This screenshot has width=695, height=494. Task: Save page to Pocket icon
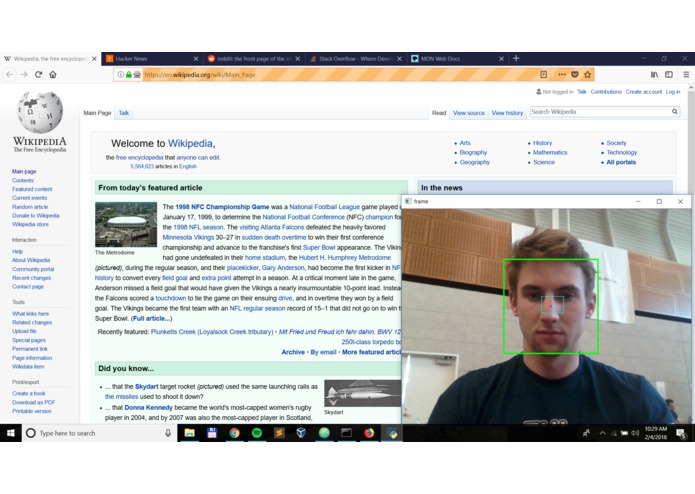pos(574,74)
